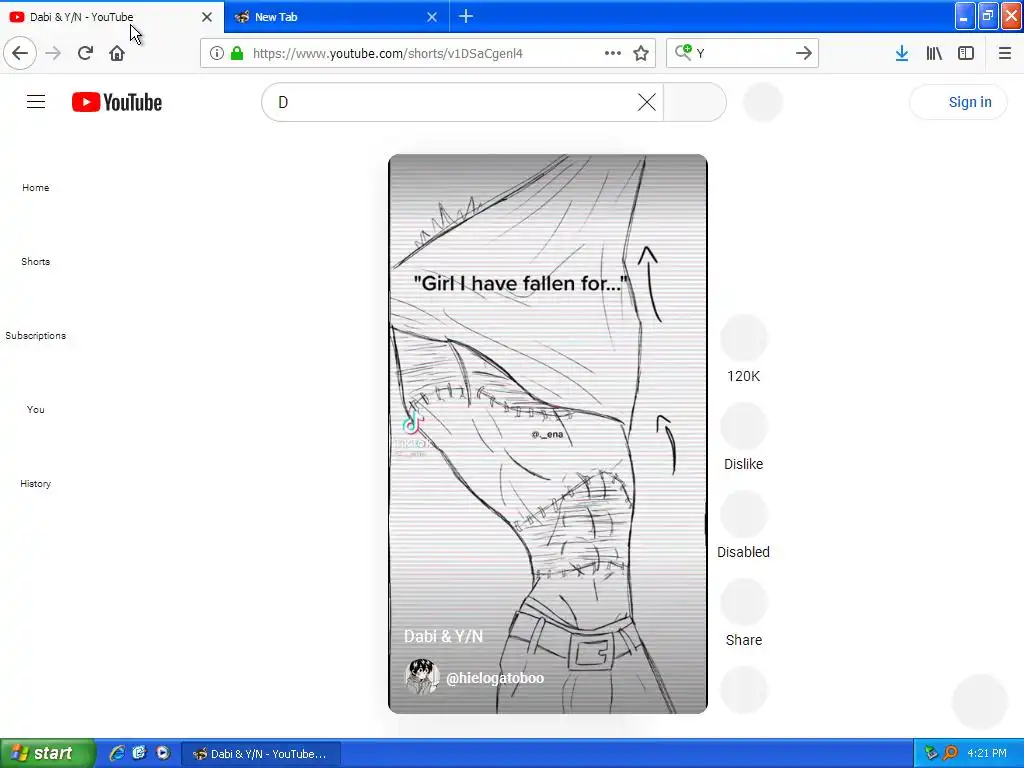1024x768 pixels.
Task: Switch to the Dabi & Y/N YouTube tab
Action: tap(112, 17)
